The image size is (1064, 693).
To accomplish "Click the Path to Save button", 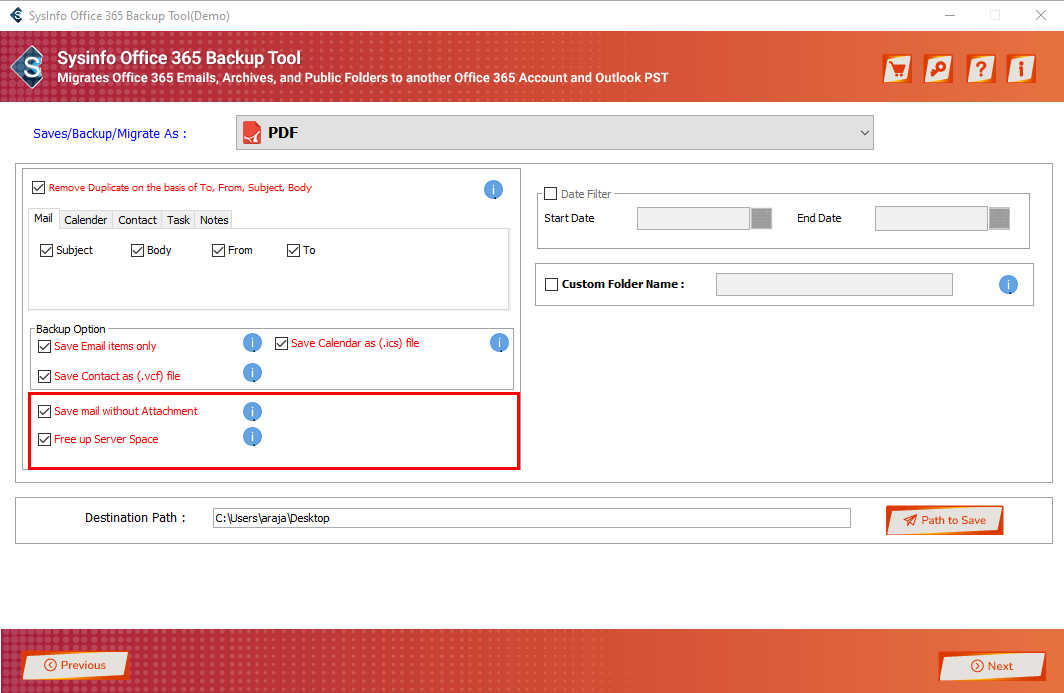I will pos(945,520).
